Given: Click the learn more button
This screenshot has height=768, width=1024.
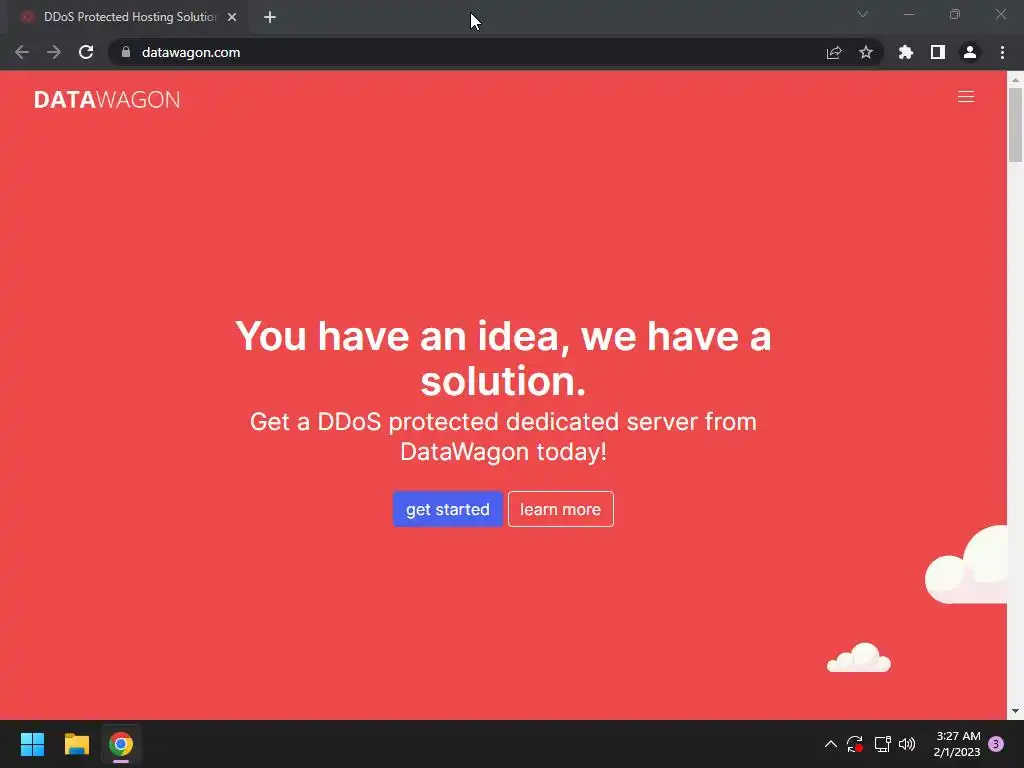Looking at the screenshot, I should [x=560, y=509].
